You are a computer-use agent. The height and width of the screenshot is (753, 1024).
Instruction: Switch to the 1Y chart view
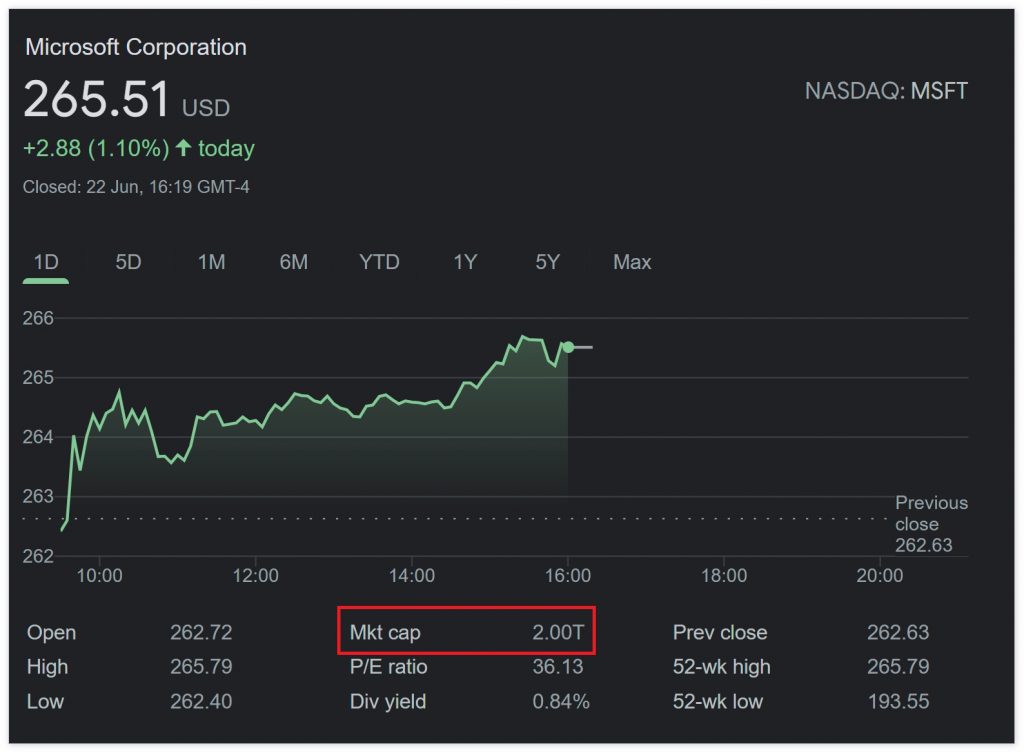pyautogui.click(x=465, y=262)
